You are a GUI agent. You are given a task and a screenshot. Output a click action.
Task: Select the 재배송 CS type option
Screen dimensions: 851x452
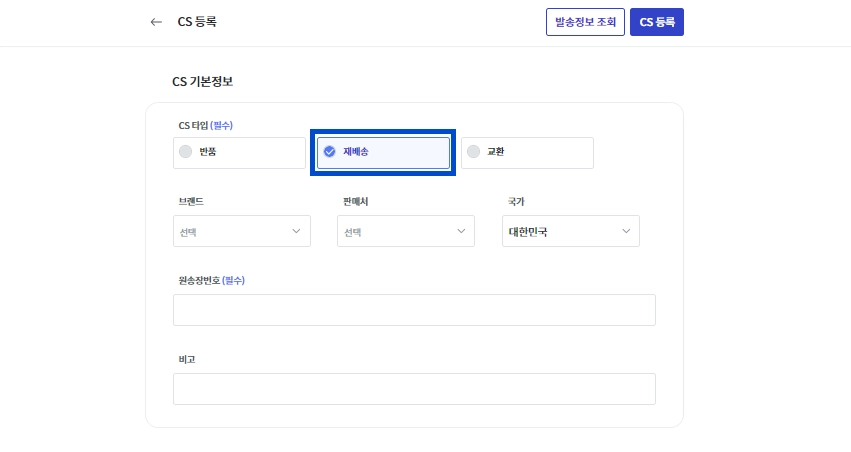[x=383, y=153]
